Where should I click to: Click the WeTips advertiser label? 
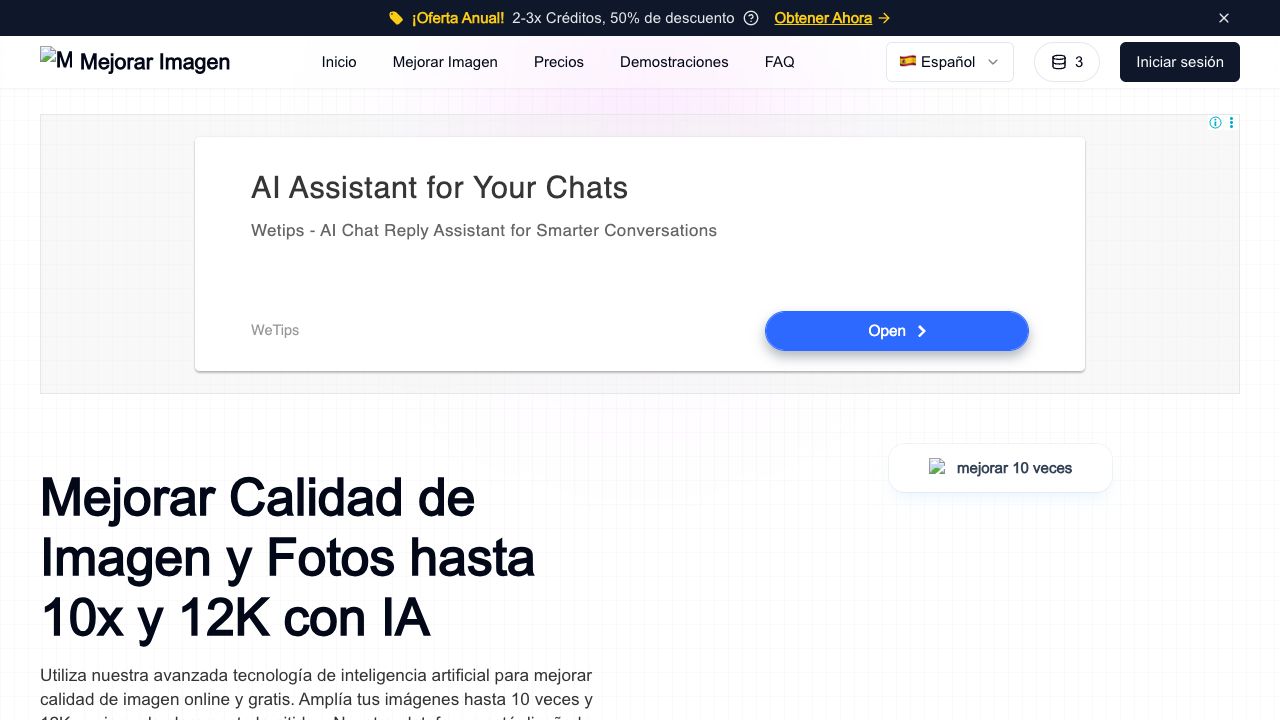275,330
